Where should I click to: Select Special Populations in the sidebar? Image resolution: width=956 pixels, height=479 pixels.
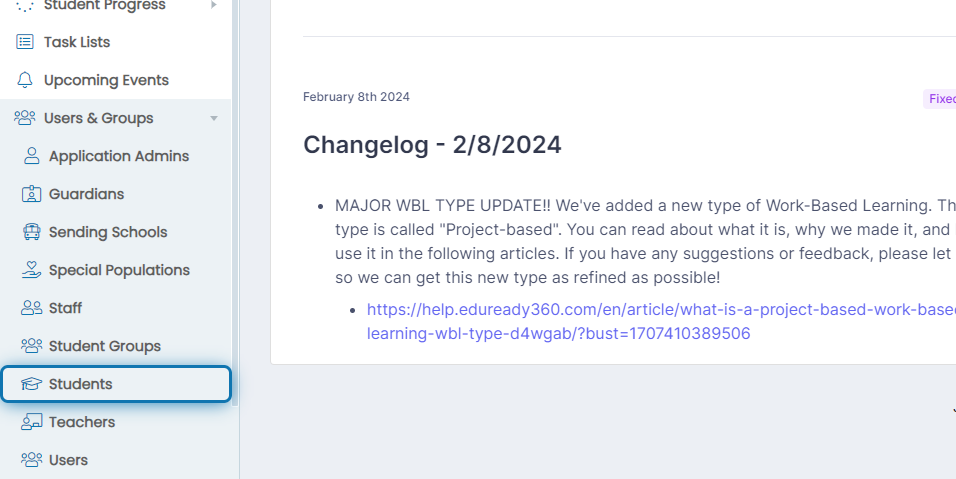[116, 270]
